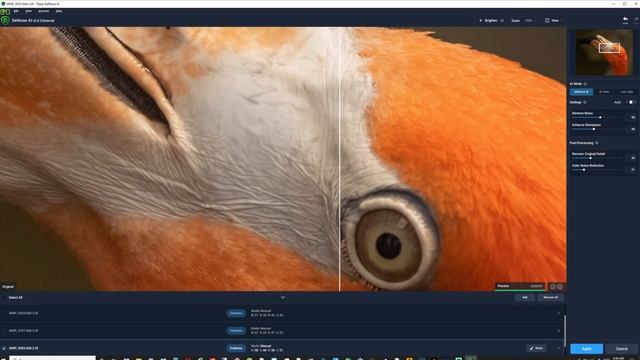Click the undo arrow icon
640x360 pixels.
[625, 20]
